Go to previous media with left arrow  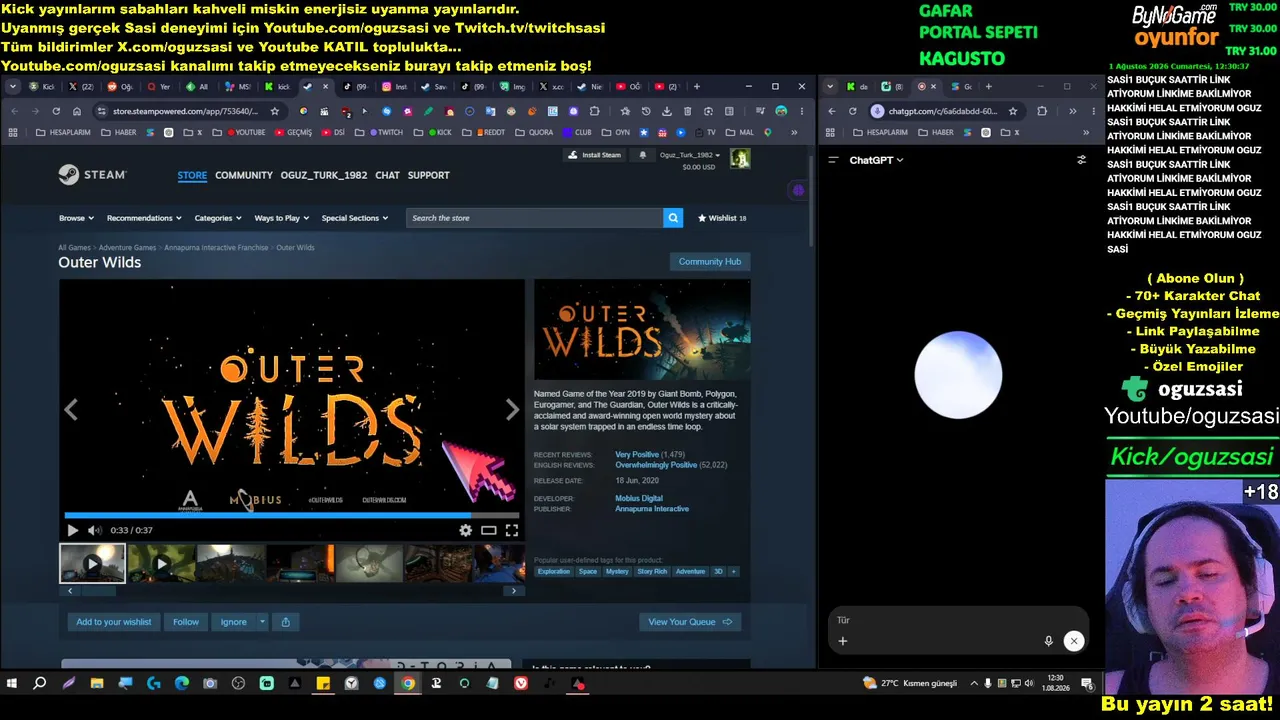(71, 409)
